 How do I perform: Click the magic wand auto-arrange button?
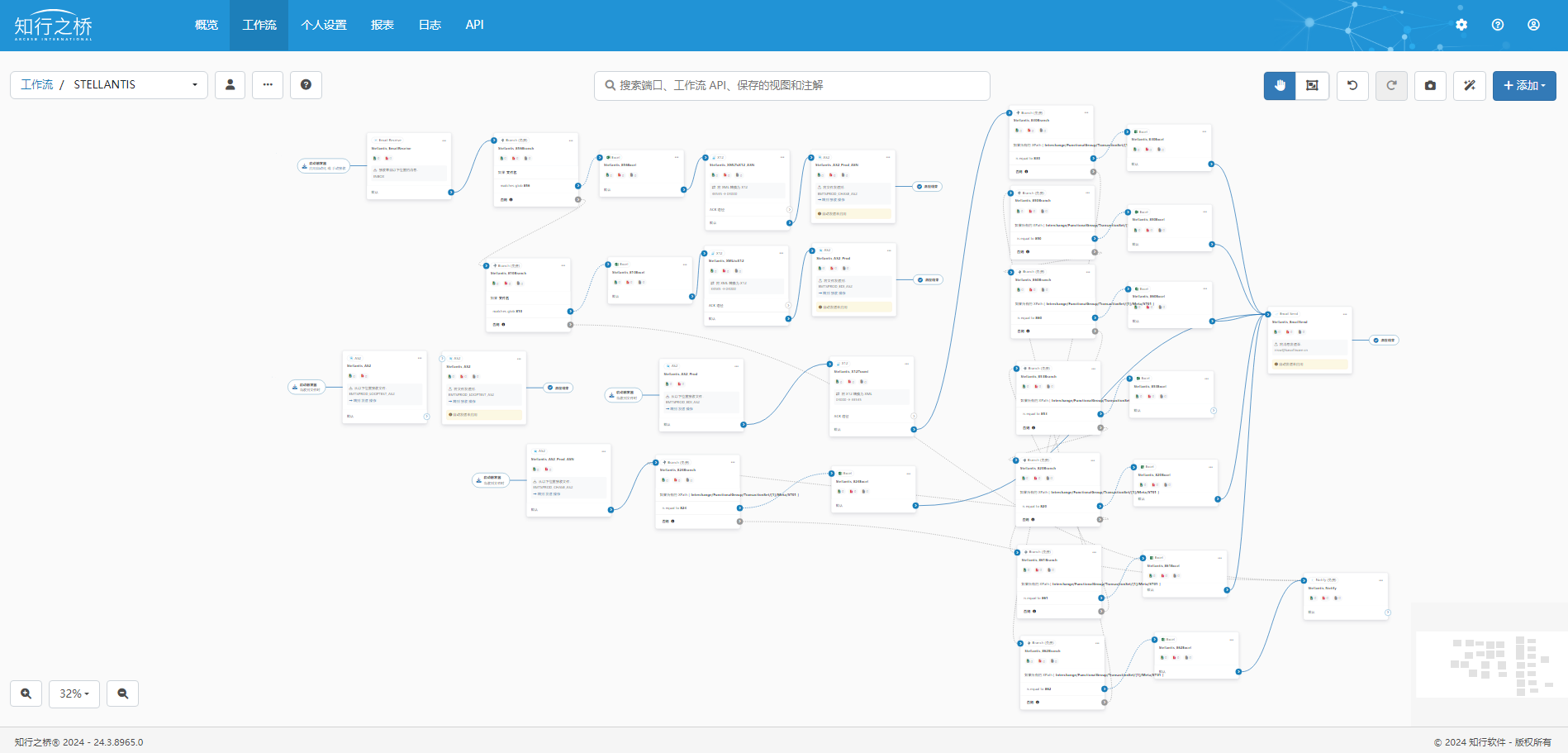click(x=1470, y=85)
